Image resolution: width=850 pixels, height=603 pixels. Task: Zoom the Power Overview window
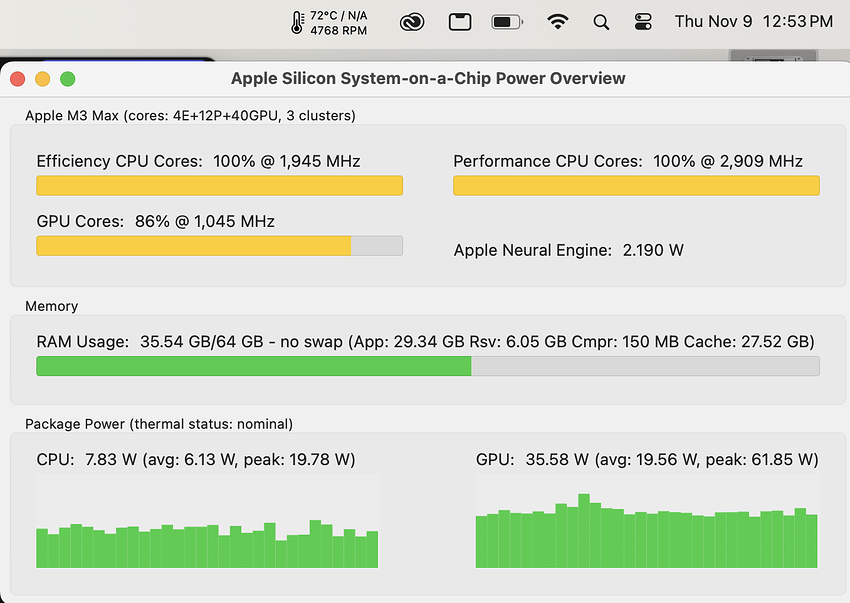[x=68, y=79]
